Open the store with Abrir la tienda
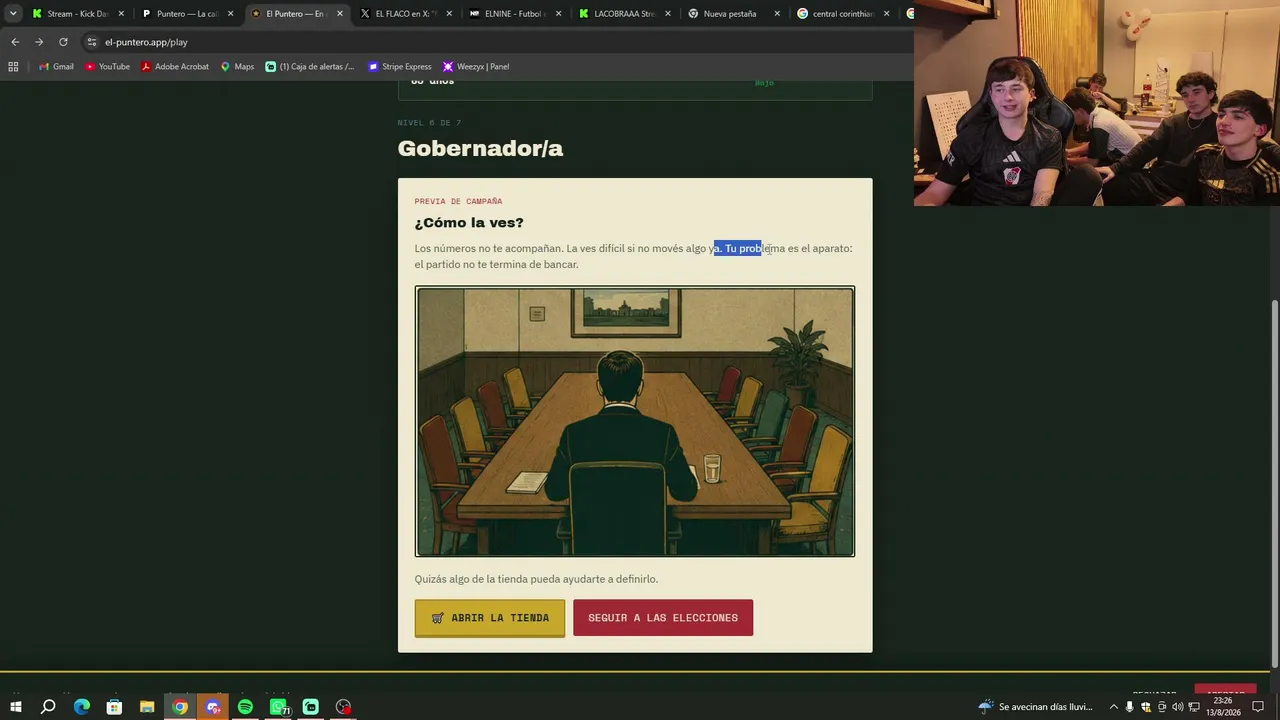The width and height of the screenshot is (1280, 720). point(490,618)
